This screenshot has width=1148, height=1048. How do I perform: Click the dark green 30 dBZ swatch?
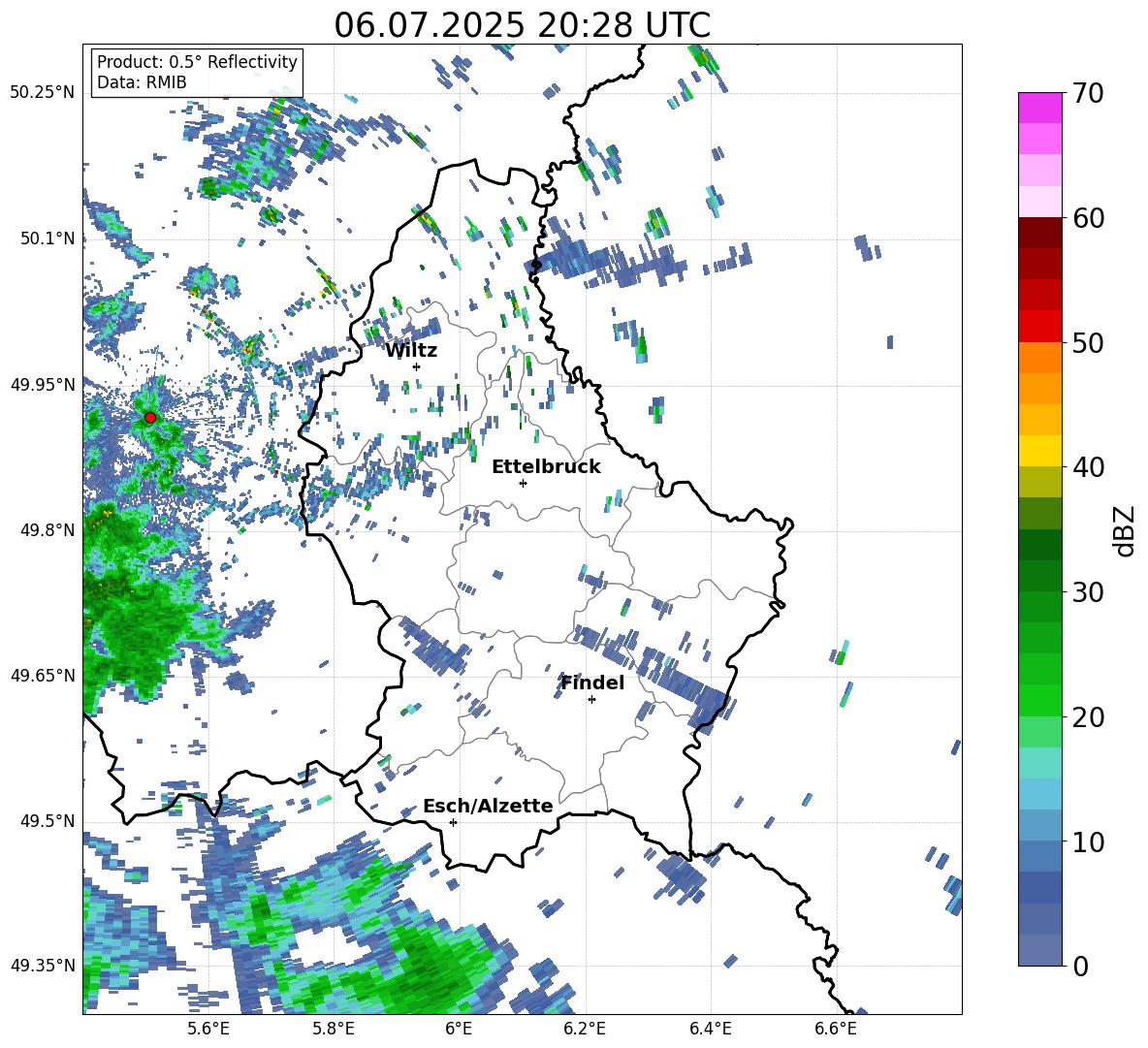(x=1039, y=576)
